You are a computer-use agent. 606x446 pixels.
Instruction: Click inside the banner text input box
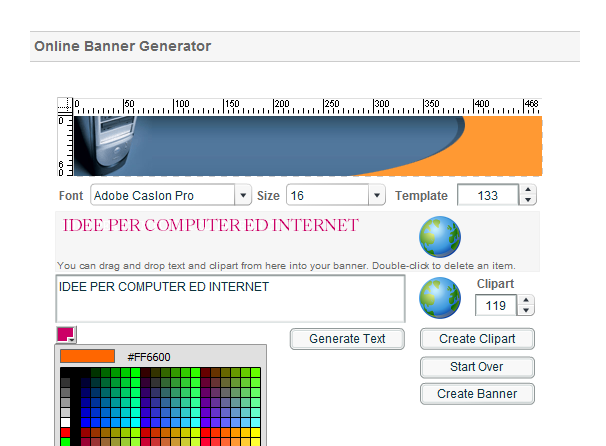click(230, 298)
